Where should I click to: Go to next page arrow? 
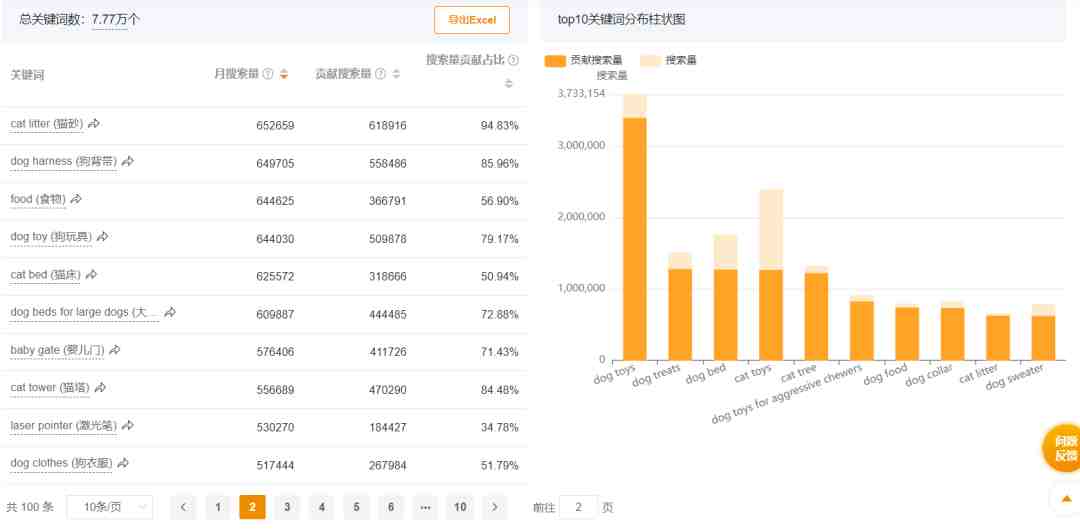click(x=495, y=507)
